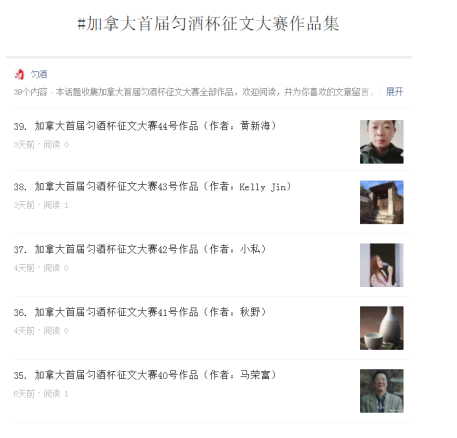The width and height of the screenshot is (457, 438).
Task: Click the man portrait thumbnail for entry 39
Action: [x=382, y=142]
